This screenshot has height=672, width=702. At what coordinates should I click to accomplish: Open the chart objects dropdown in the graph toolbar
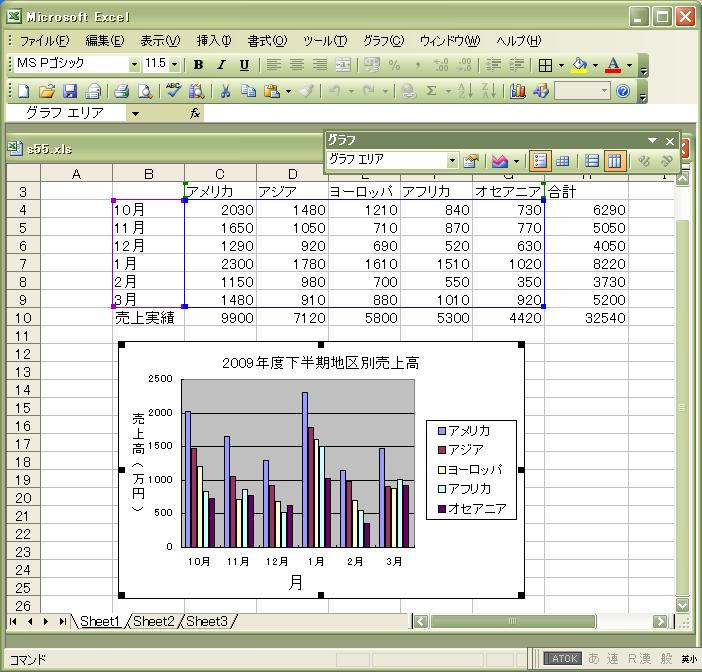(x=452, y=160)
